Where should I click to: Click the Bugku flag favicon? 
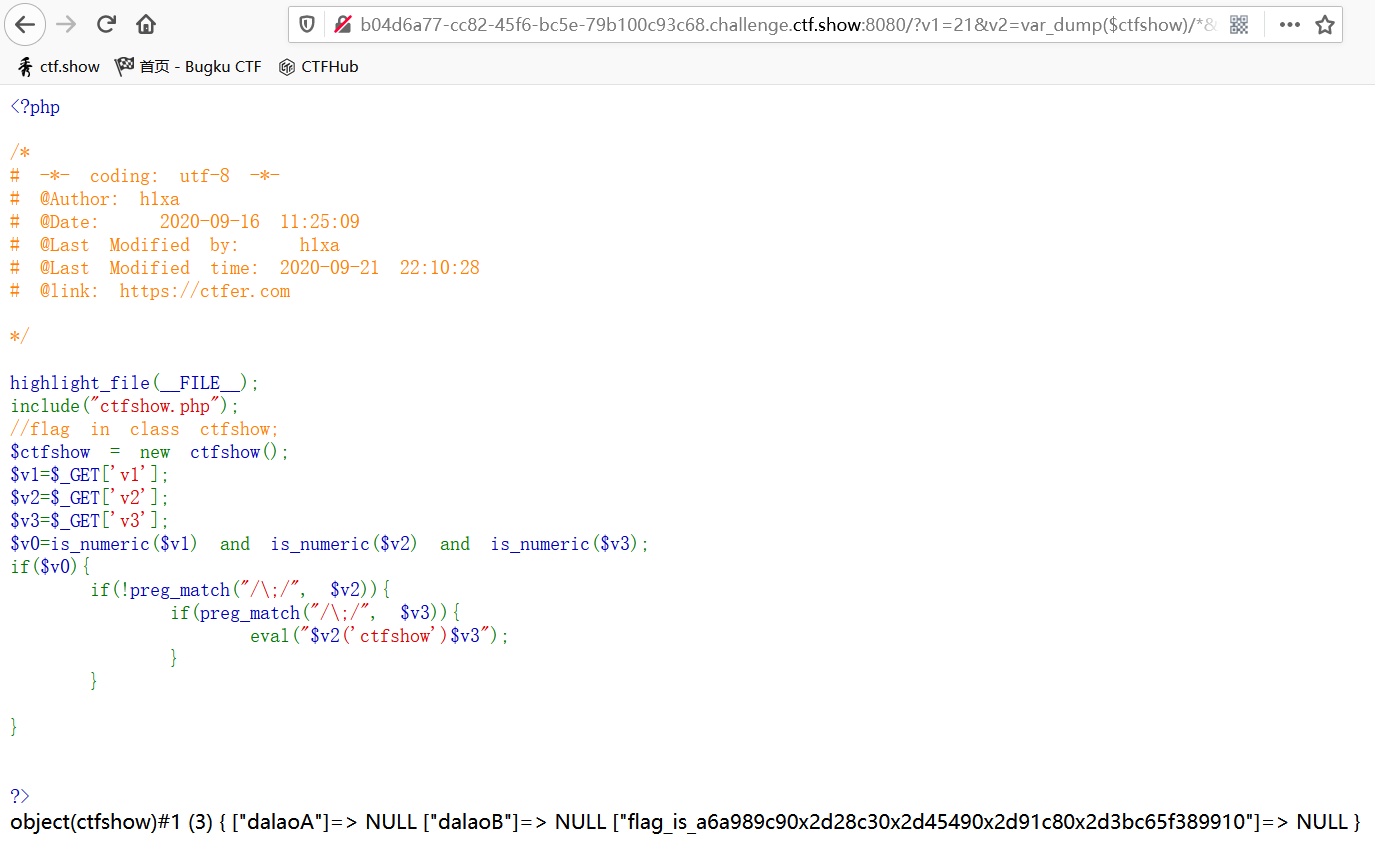[124, 66]
